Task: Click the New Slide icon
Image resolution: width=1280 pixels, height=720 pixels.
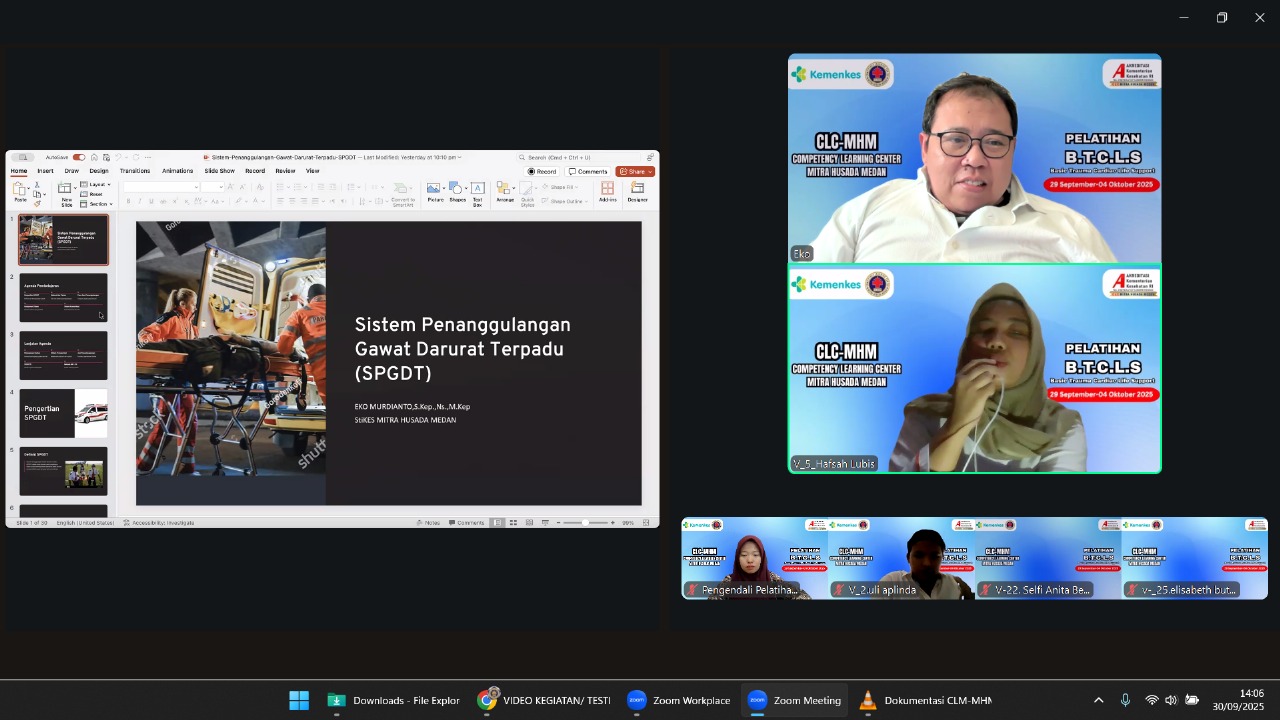Action: [66, 193]
